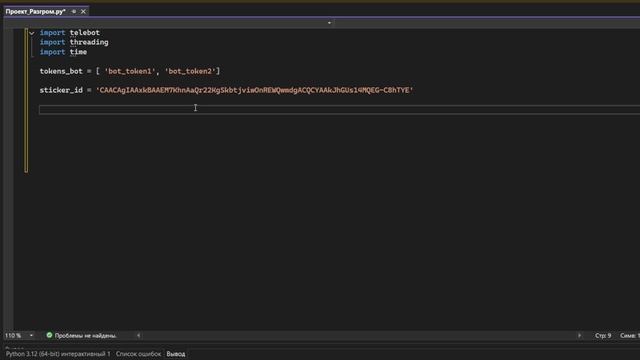Click the right scroll arrow of horizontal scrollbar

pos(580,336)
